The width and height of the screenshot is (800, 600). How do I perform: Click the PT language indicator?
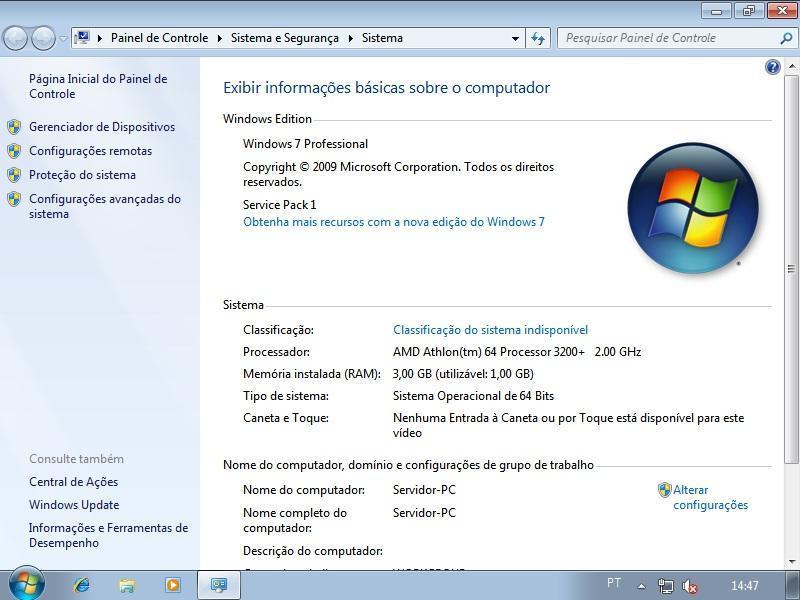614,583
